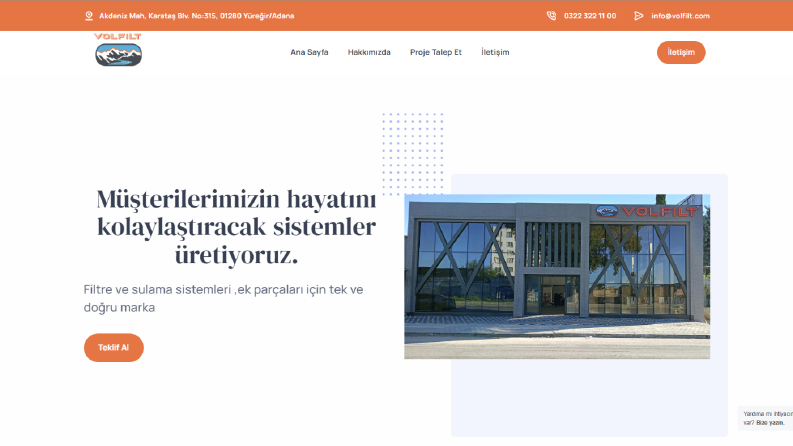Click the phone number 0322 322 11 00
The height and width of the screenshot is (446, 793).
(590, 16)
